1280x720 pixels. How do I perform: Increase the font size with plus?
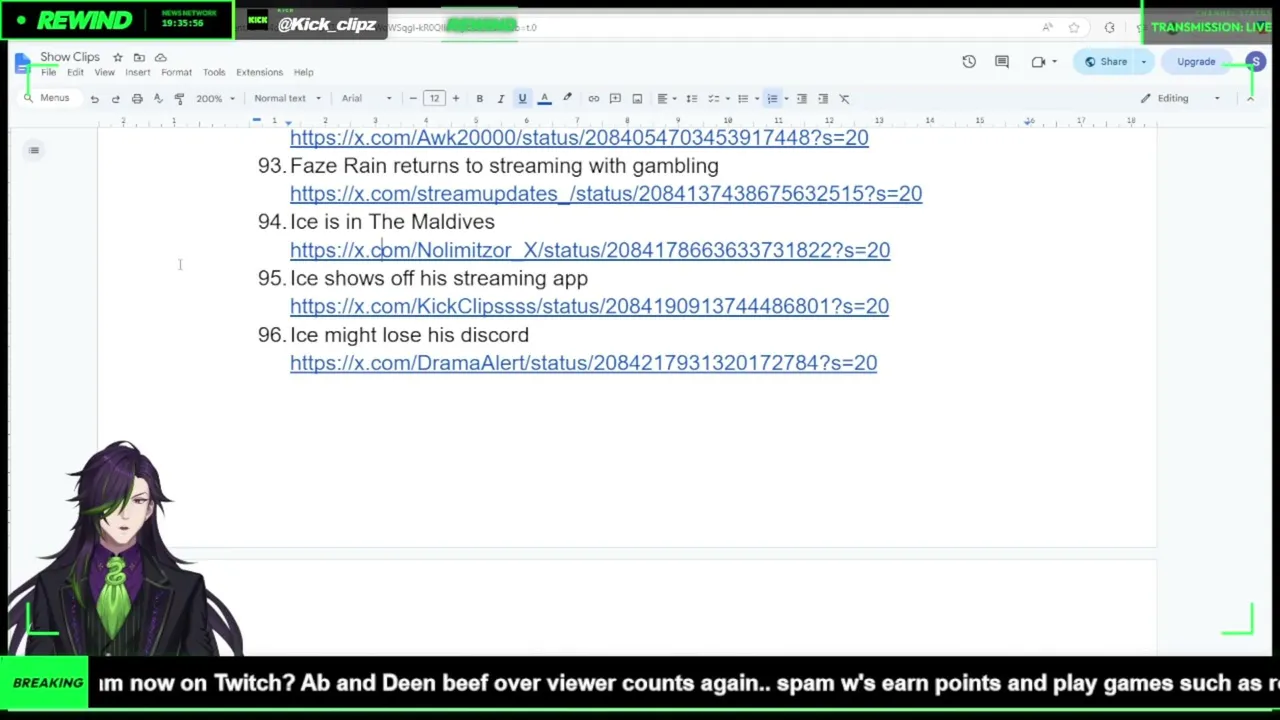pyautogui.click(x=455, y=98)
